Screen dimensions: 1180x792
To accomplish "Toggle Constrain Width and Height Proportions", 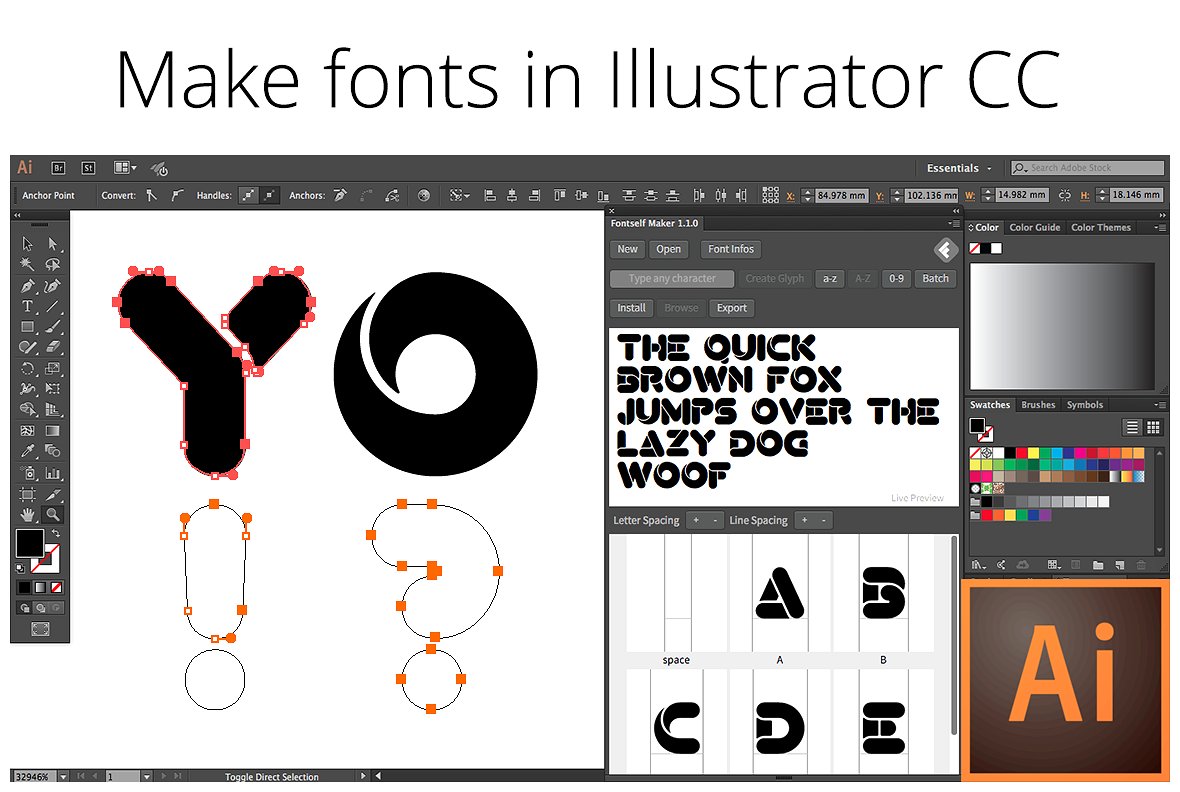I will 1065,195.
